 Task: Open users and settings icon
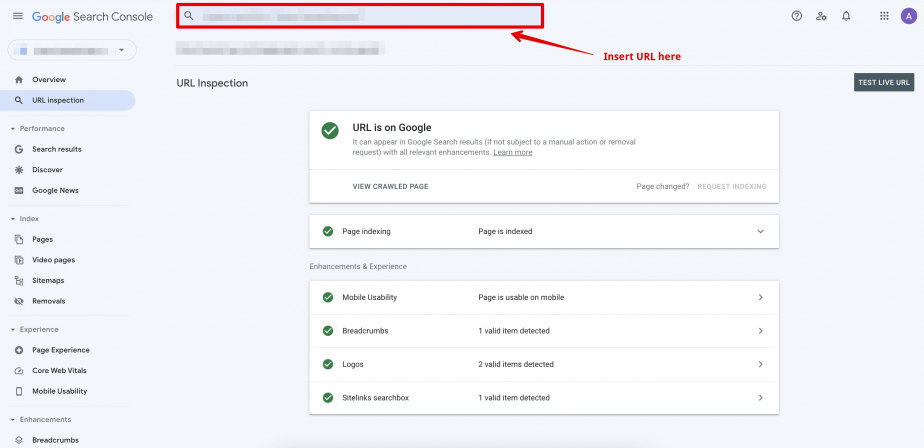(x=821, y=16)
